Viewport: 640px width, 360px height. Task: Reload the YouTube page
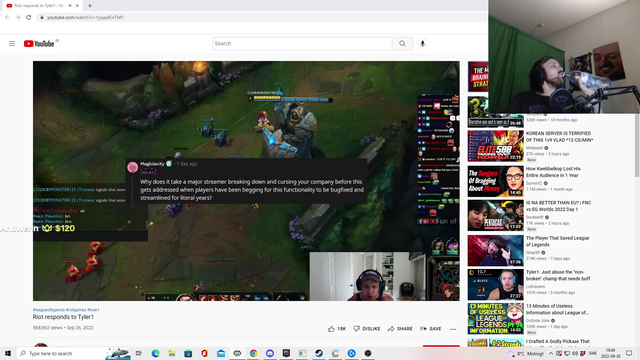(29, 17)
